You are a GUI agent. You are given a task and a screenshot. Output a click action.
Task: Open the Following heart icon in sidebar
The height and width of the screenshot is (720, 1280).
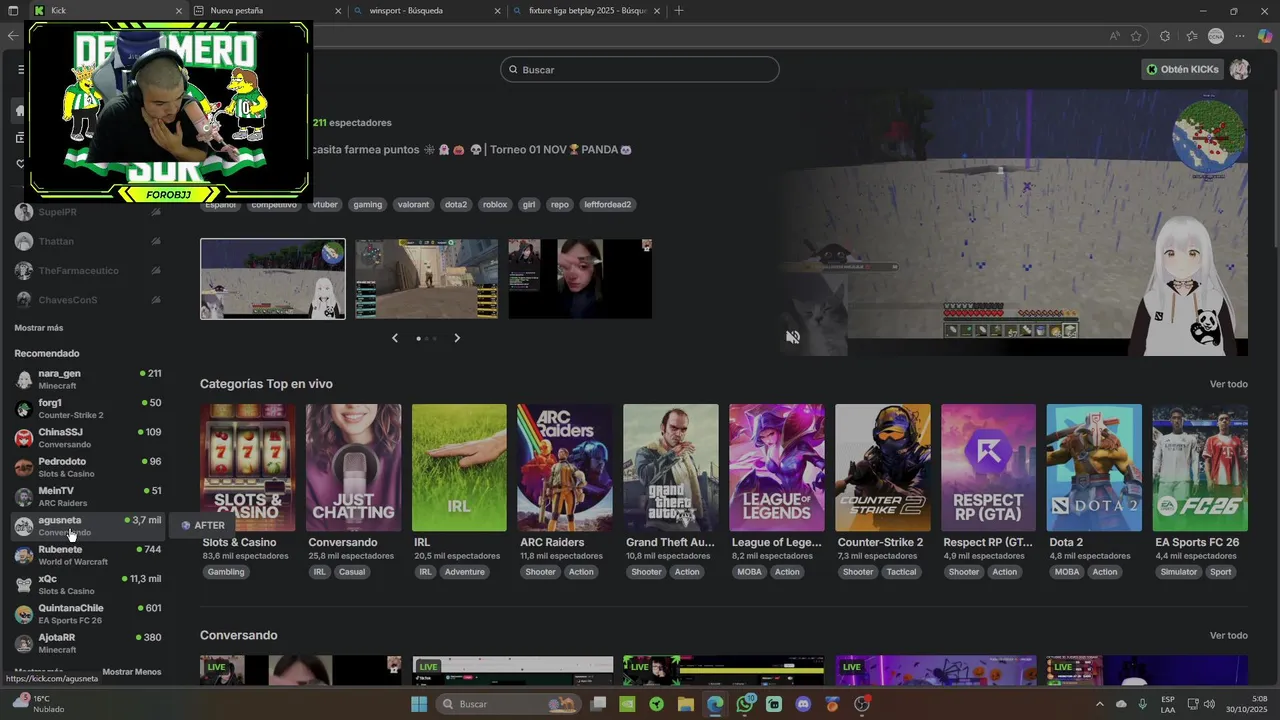21,164
